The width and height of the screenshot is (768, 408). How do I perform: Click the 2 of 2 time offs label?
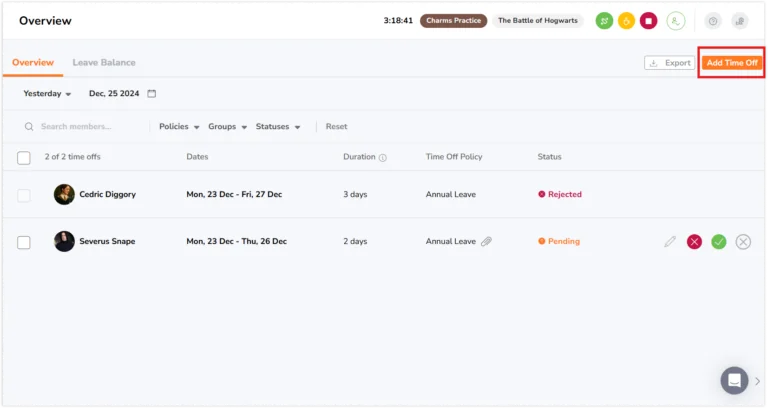[72, 157]
